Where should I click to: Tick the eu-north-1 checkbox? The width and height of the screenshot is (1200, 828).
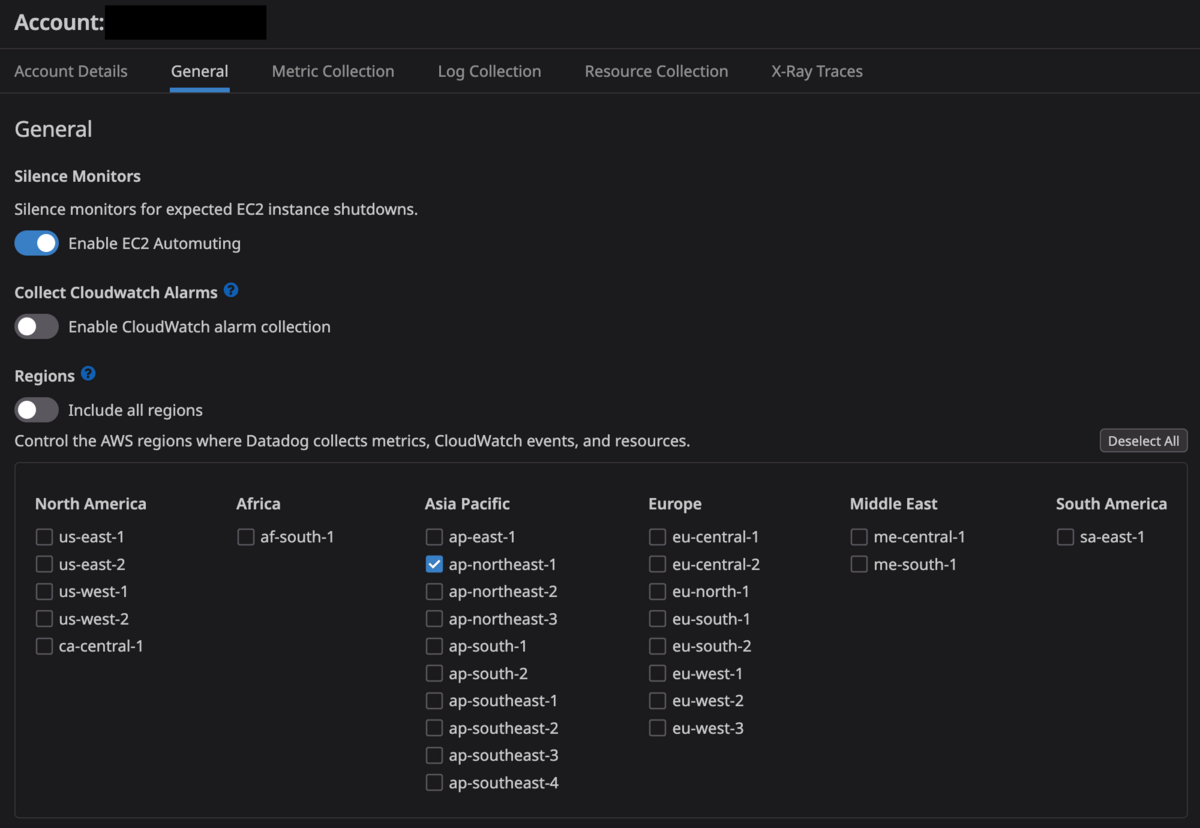tap(657, 592)
